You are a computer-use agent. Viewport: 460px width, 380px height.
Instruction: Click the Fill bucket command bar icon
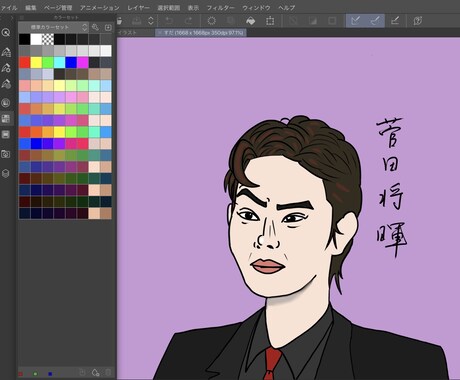(x=250, y=21)
